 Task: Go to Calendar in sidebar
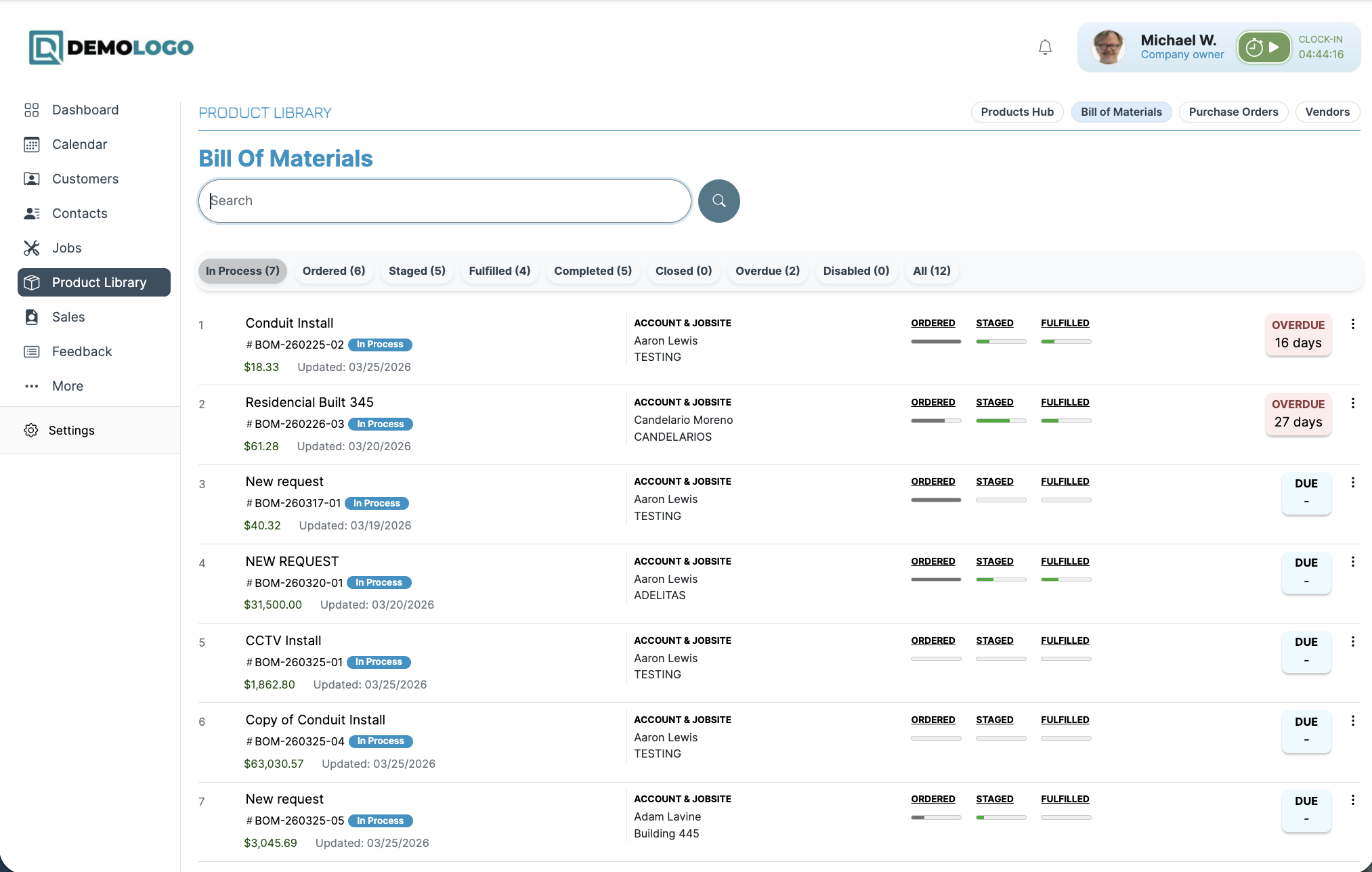point(79,144)
